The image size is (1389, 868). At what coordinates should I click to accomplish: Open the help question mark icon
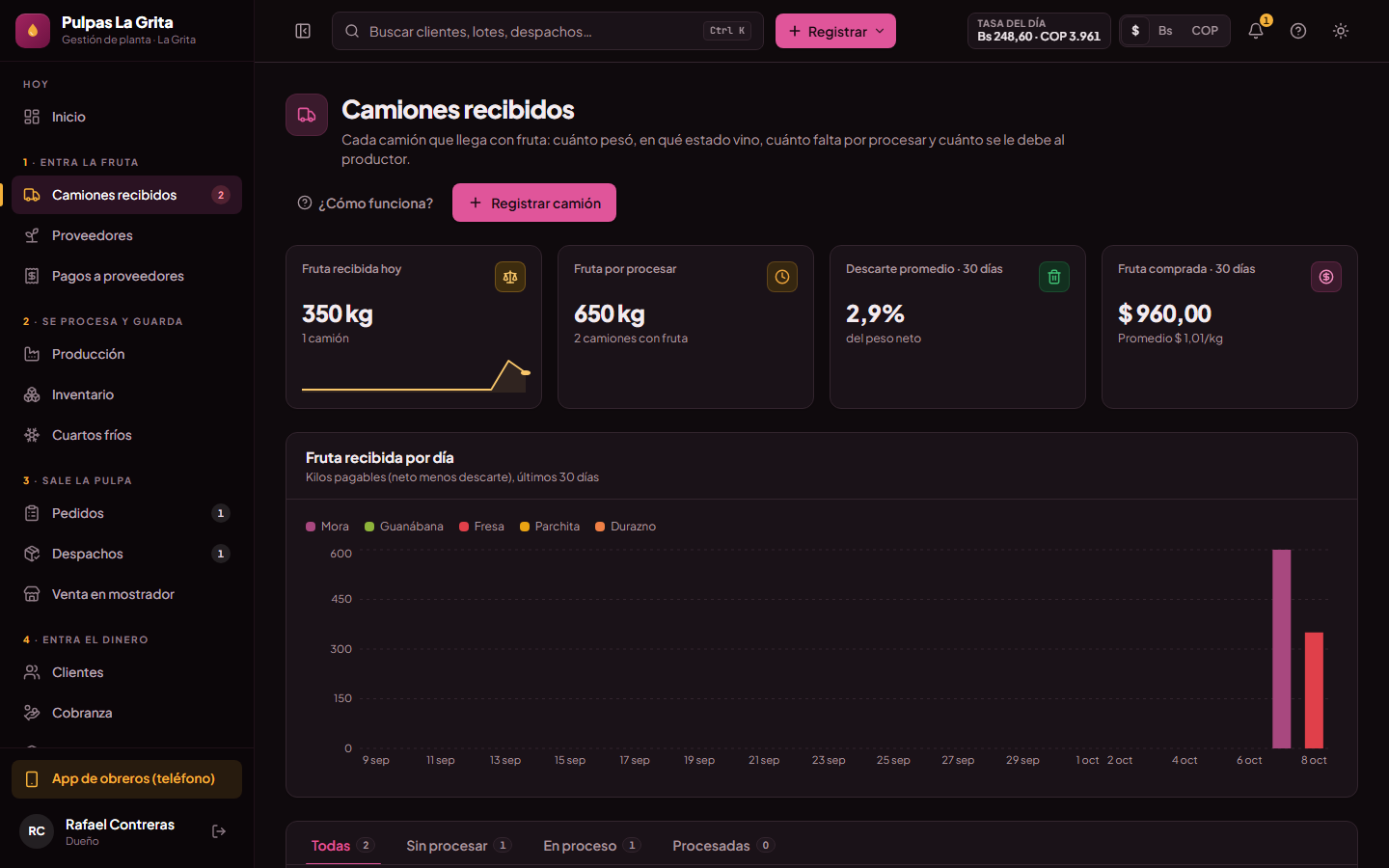(1298, 31)
